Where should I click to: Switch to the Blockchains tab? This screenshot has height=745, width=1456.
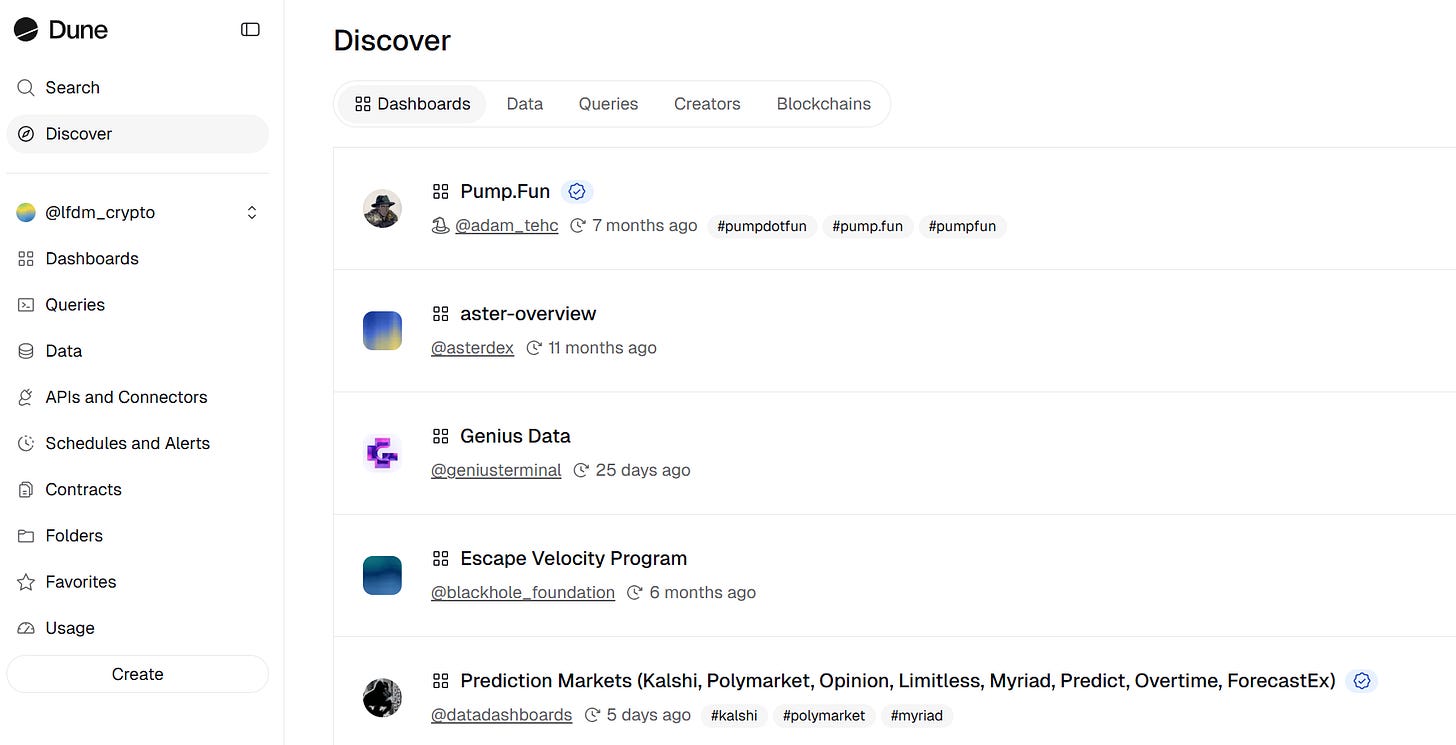[824, 104]
